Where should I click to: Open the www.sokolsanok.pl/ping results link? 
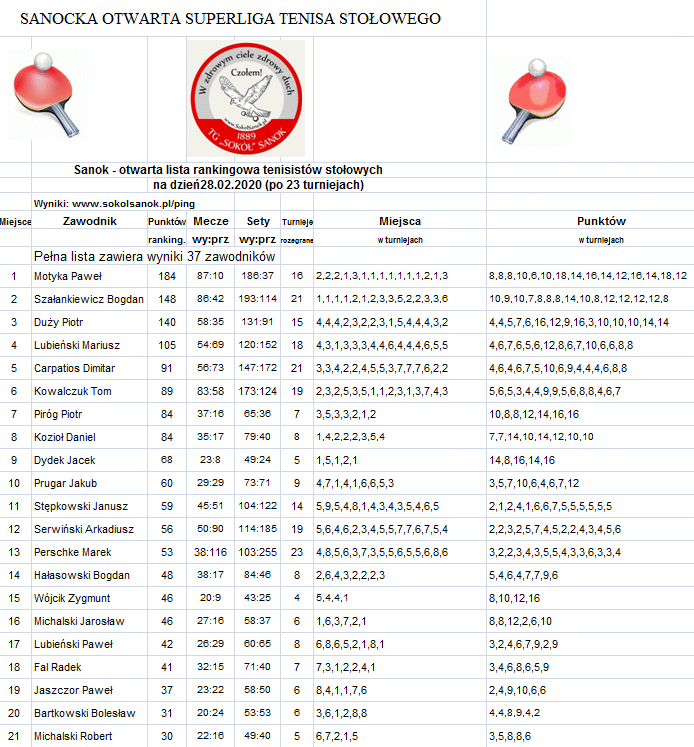(x=114, y=204)
